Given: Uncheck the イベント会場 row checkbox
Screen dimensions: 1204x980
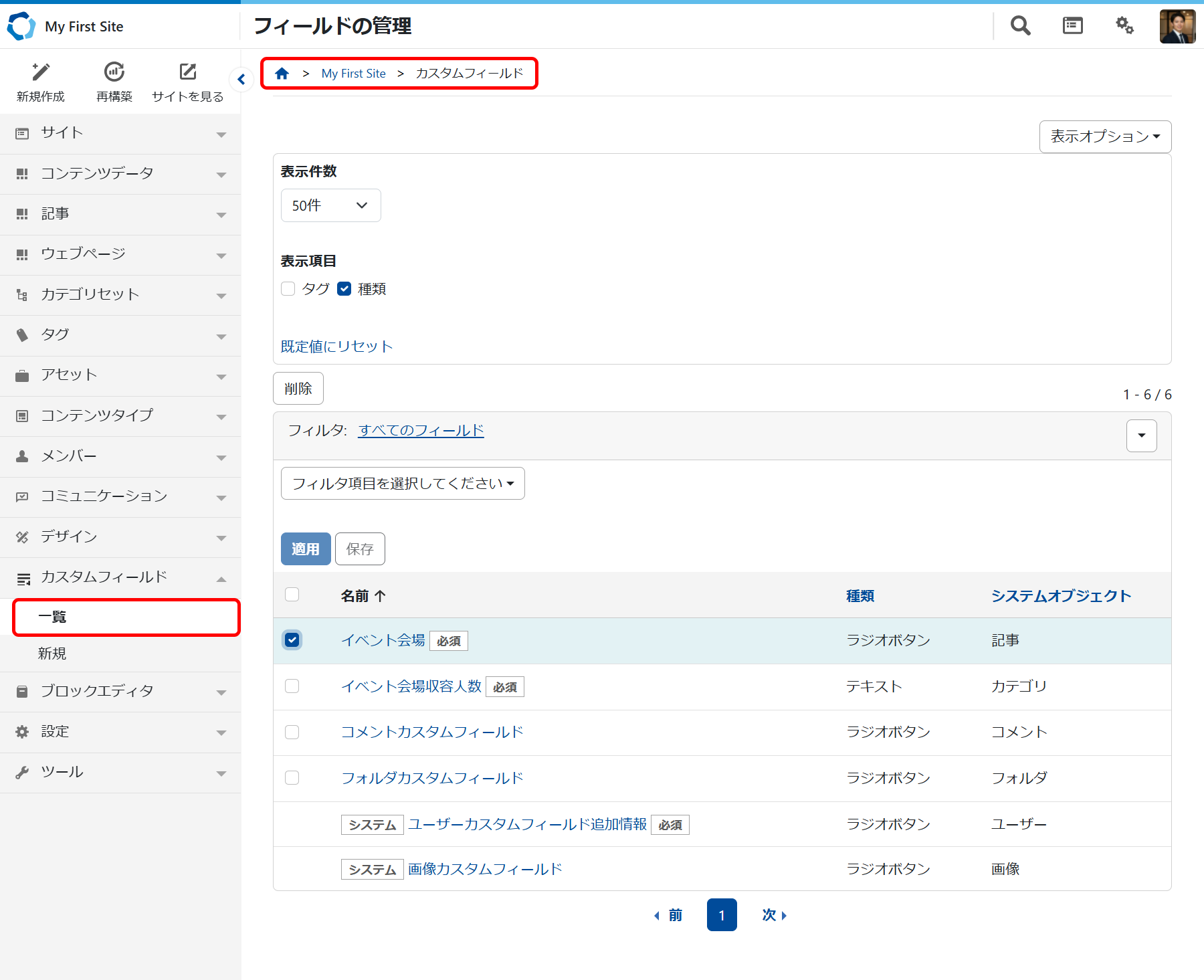Looking at the screenshot, I should click(292, 640).
